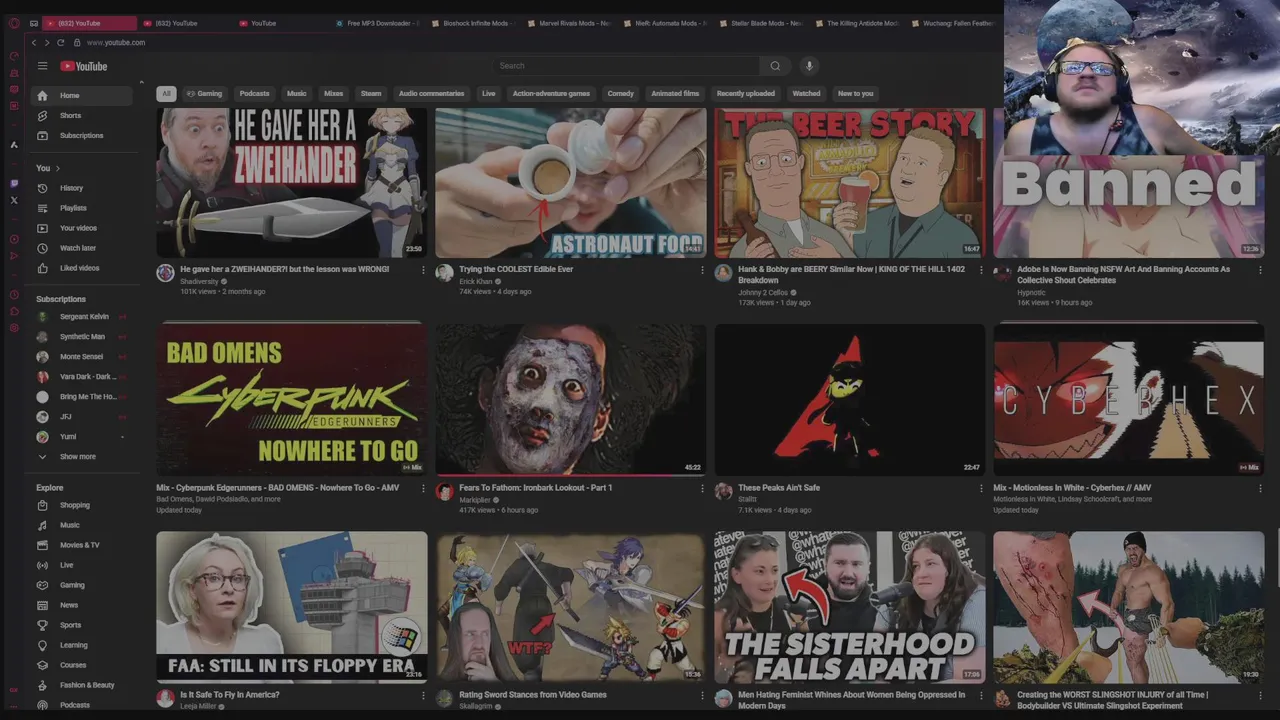
Task: Open more options for Fears To Fathom video
Action: coord(702,488)
